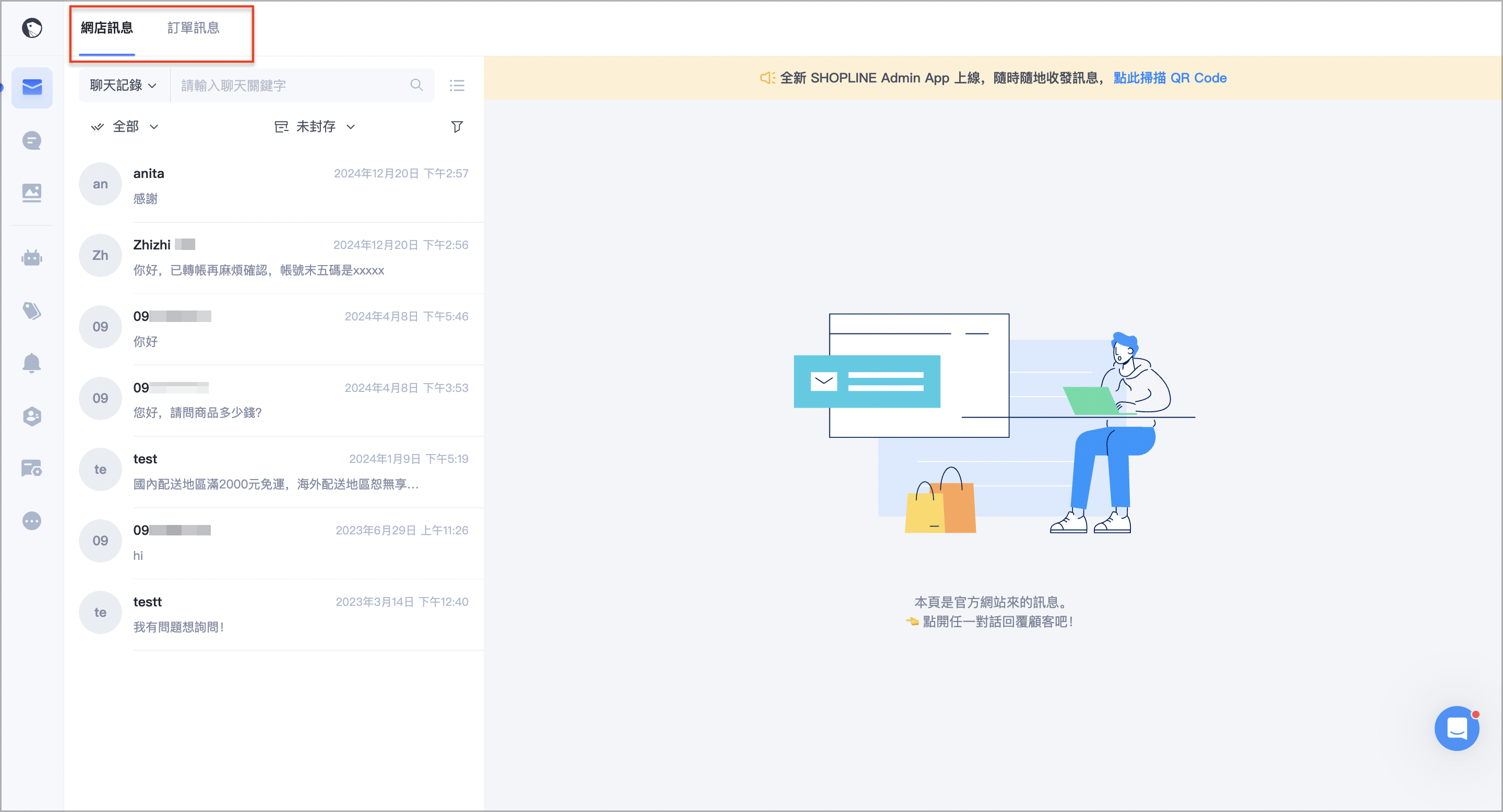Expand the 未封存 archive dropdown
This screenshot has height=812, width=1503.
pos(315,127)
